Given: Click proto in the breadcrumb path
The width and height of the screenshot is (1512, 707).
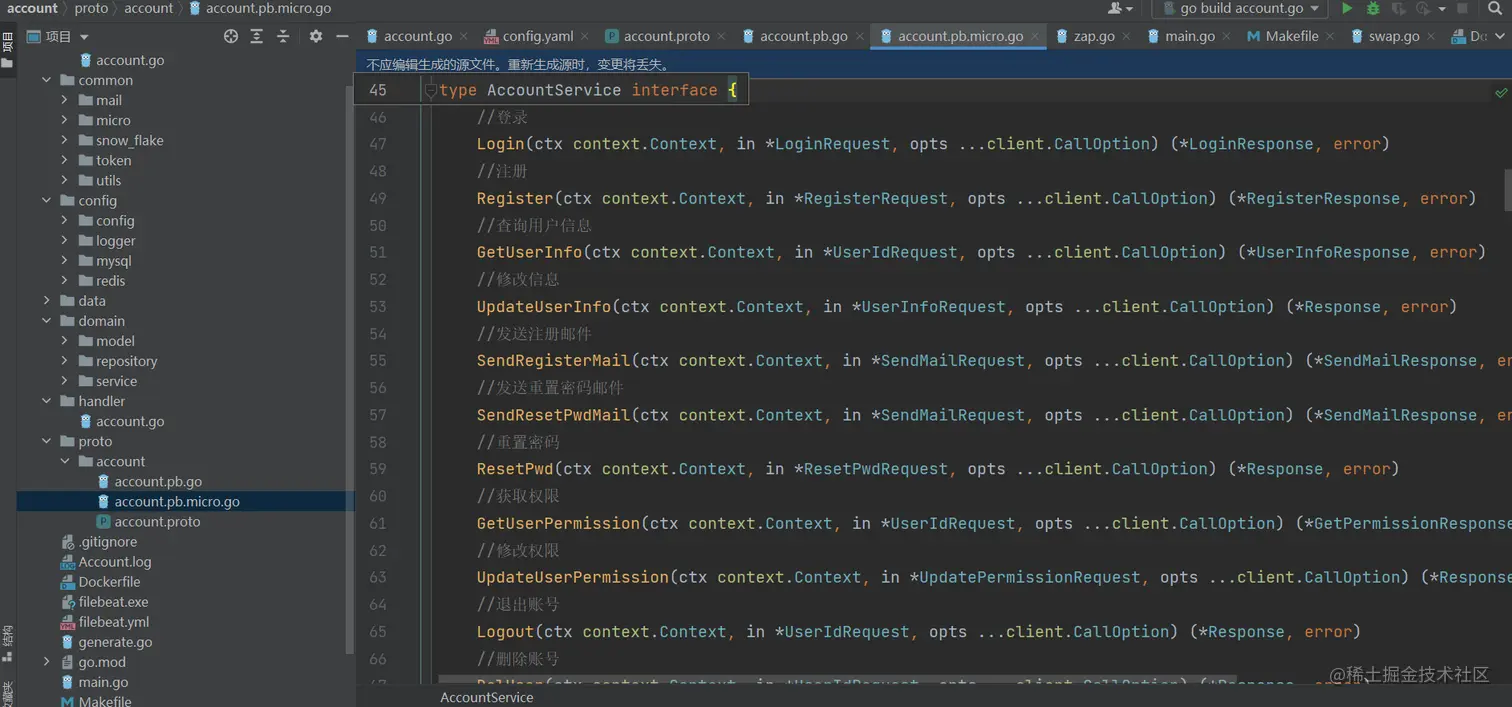Looking at the screenshot, I should pyautogui.click(x=91, y=8).
